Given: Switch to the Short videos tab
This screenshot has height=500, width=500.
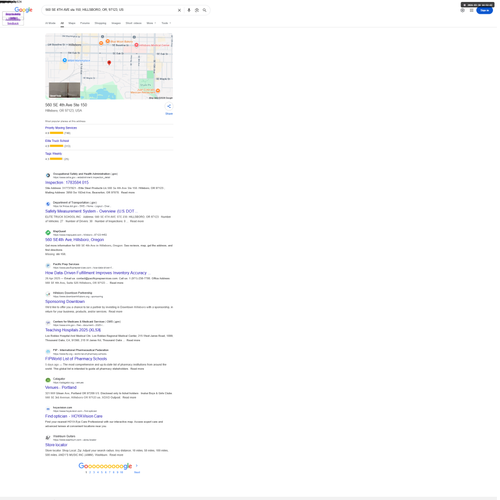Looking at the screenshot, I should (134, 23).
